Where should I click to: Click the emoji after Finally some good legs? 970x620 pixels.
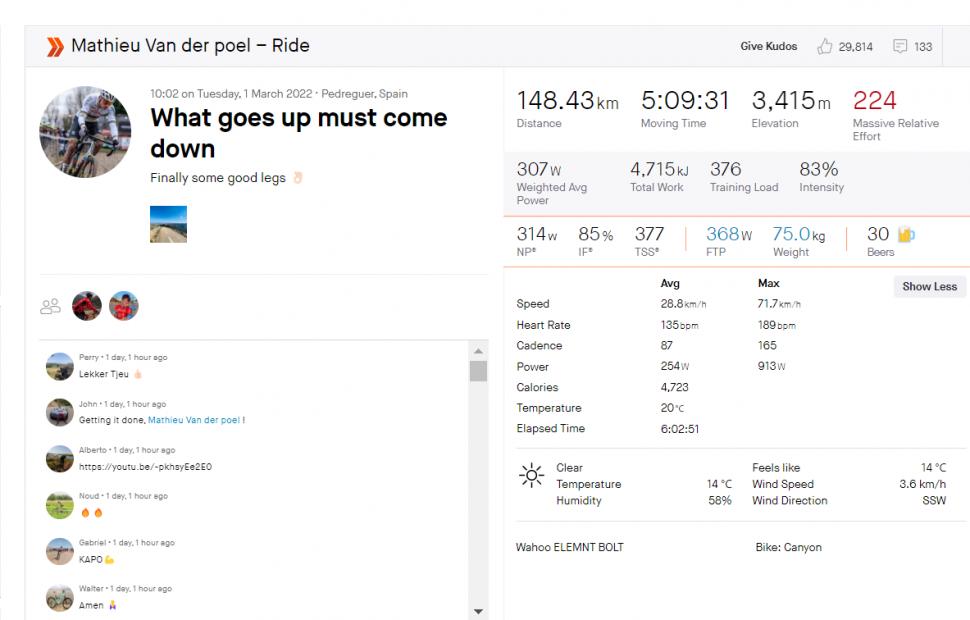tap(298, 178)
